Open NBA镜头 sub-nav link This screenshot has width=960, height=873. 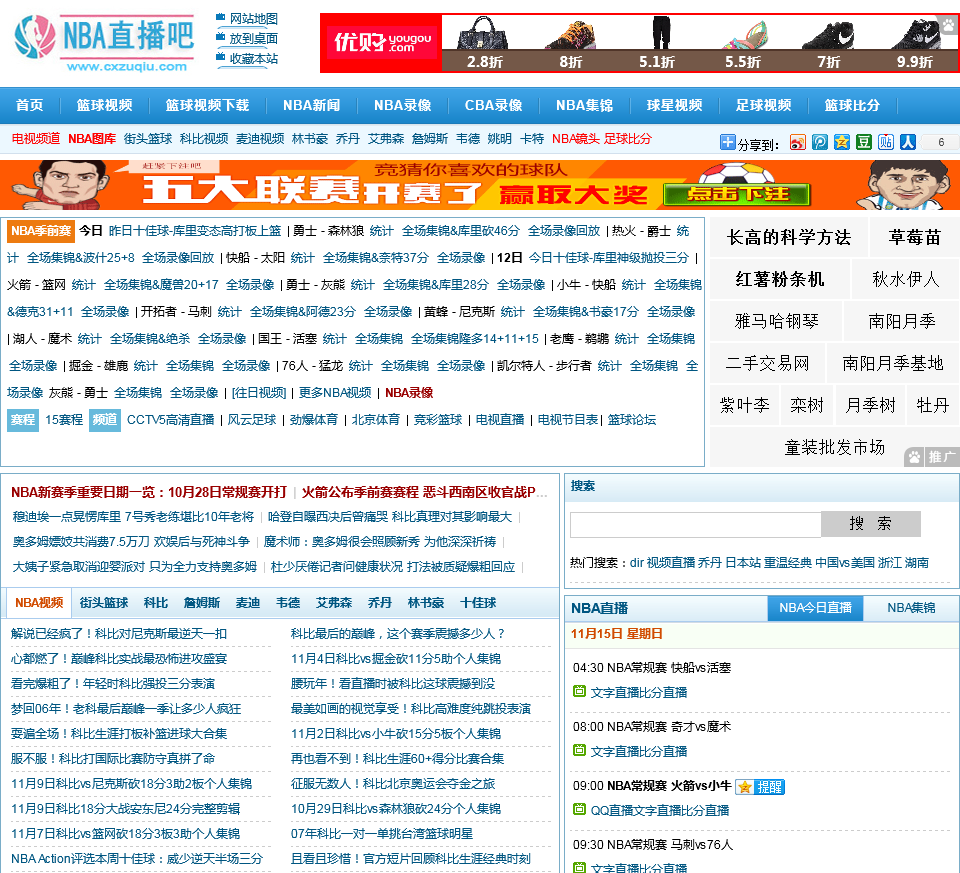576,139
